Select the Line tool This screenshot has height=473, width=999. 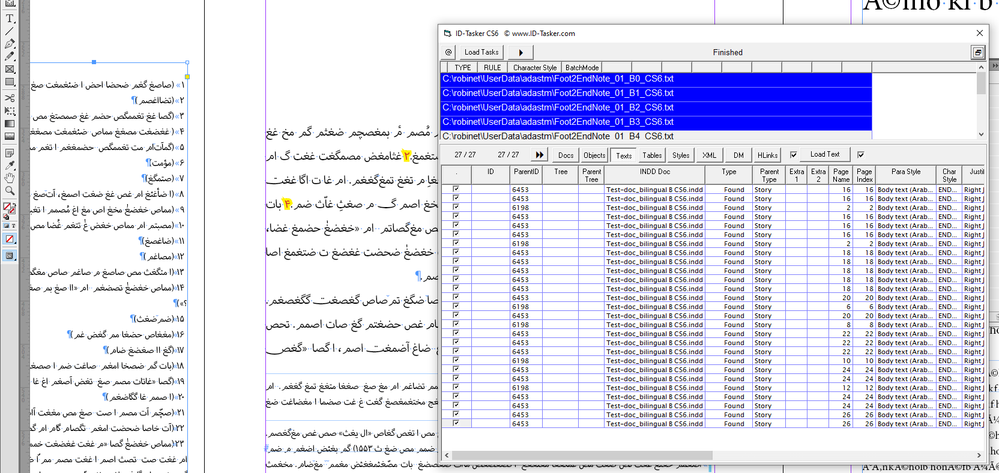10,31
